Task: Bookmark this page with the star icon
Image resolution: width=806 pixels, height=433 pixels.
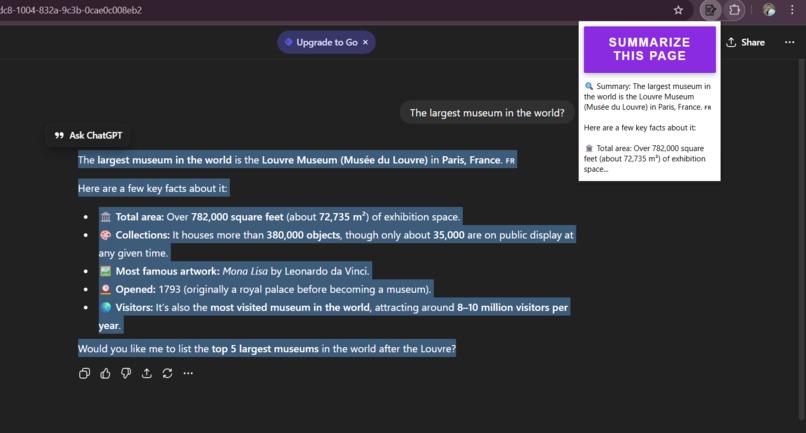Action: coord(679,10)
